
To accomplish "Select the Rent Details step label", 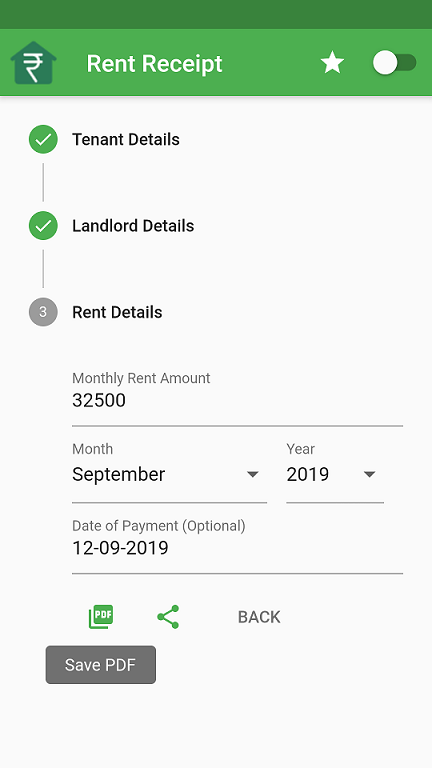I will (117, 312).
